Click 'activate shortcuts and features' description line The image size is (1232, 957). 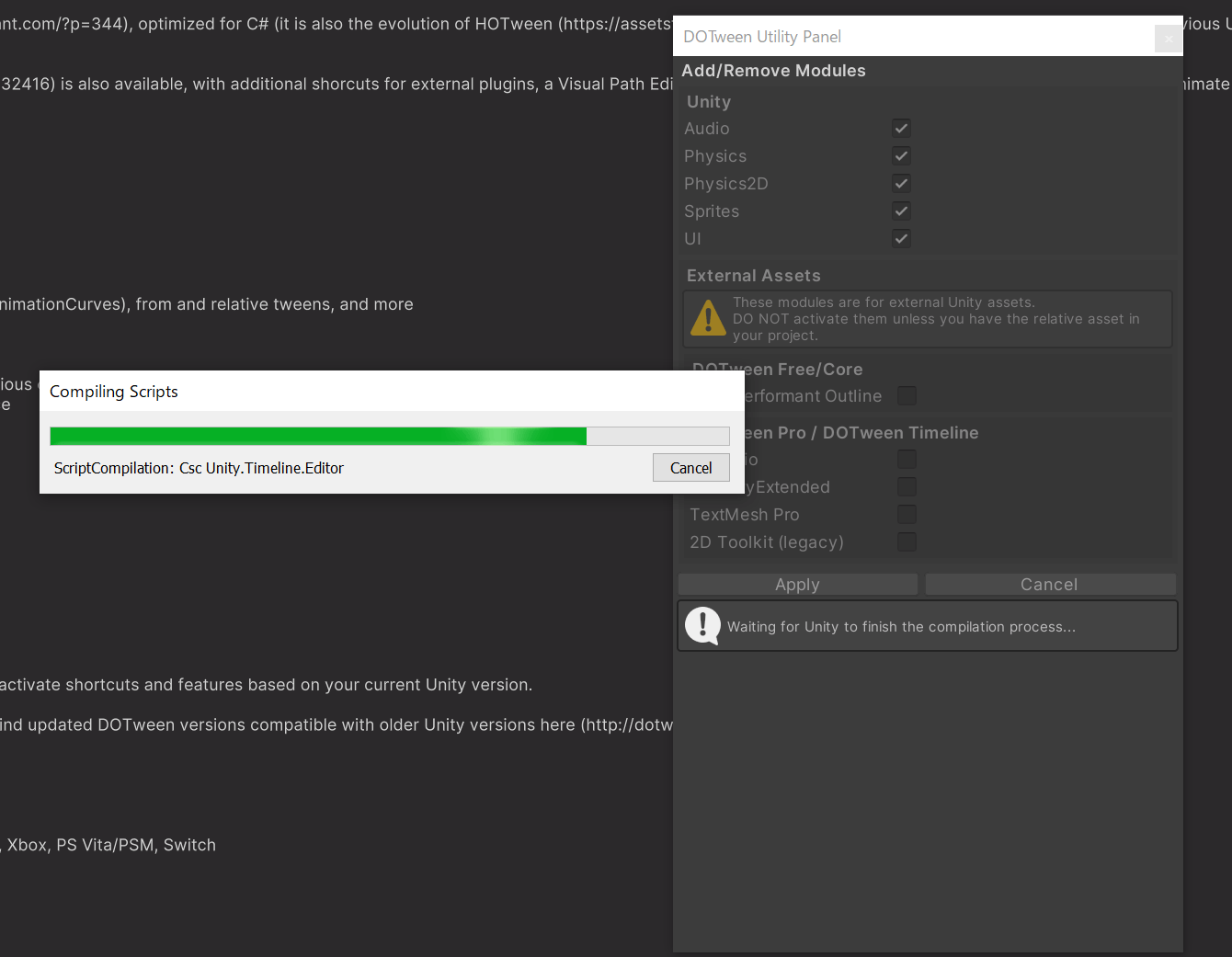click(x=266, y=685)
